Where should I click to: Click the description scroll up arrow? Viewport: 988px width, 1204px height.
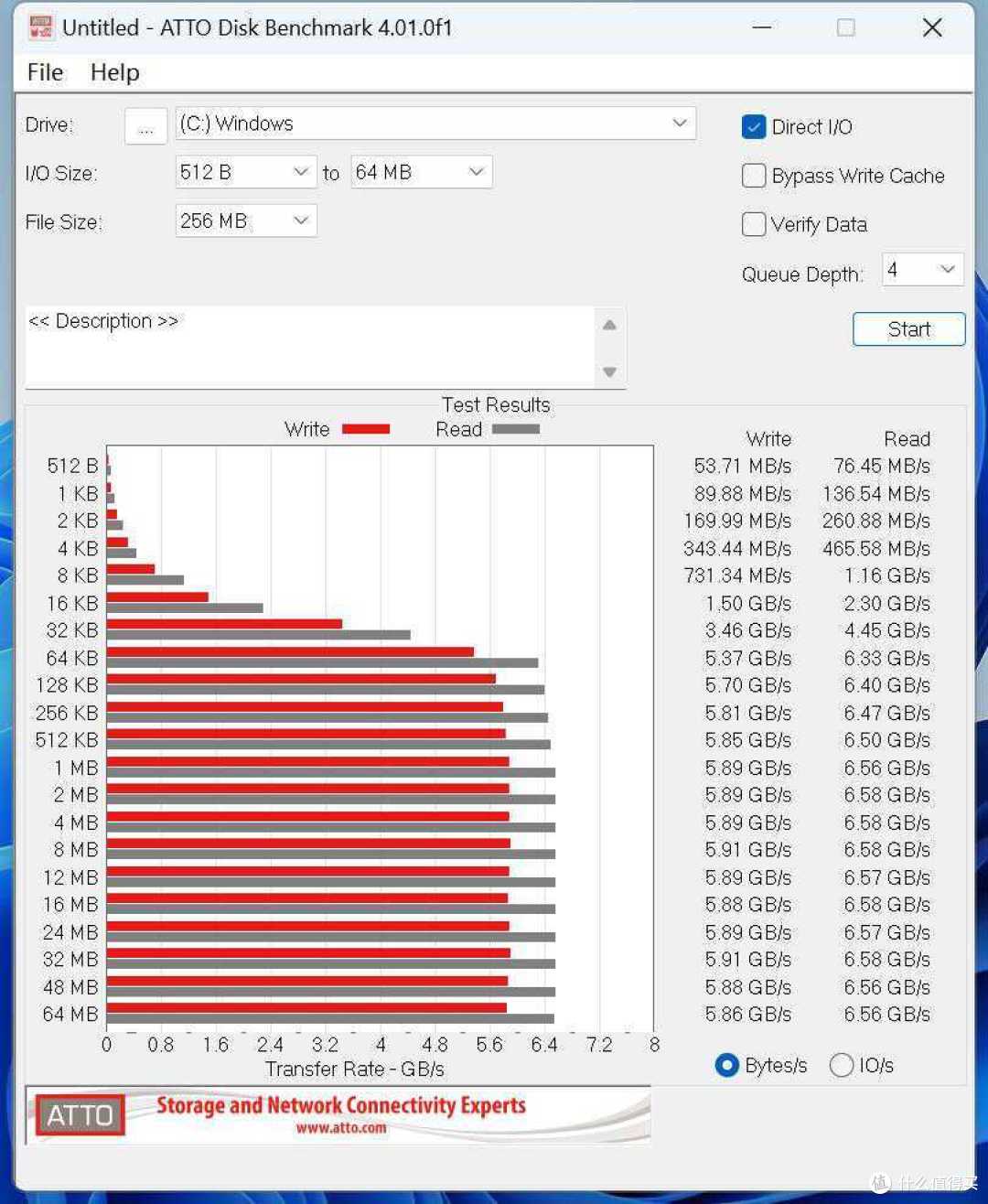(610, 325)
